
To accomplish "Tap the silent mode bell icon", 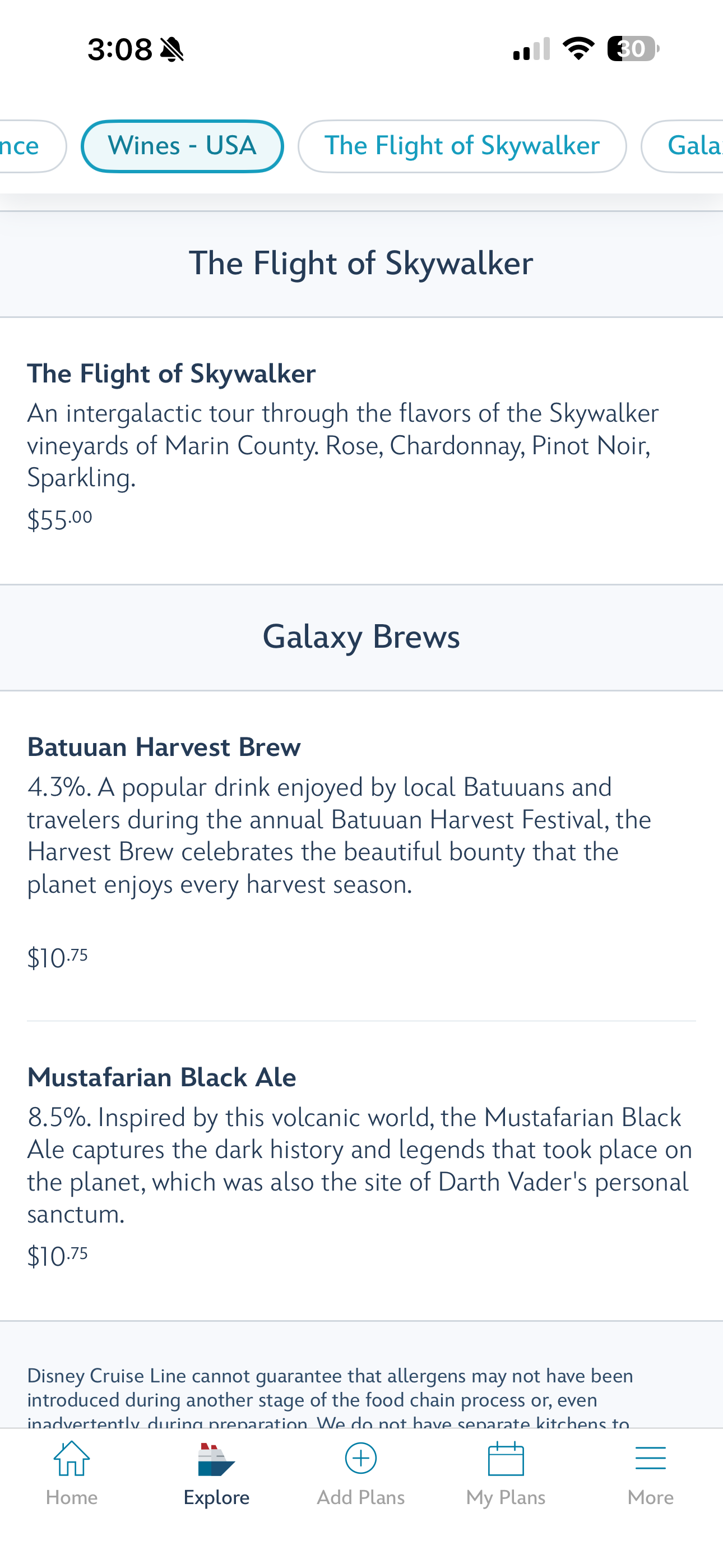I will (172, 49).
